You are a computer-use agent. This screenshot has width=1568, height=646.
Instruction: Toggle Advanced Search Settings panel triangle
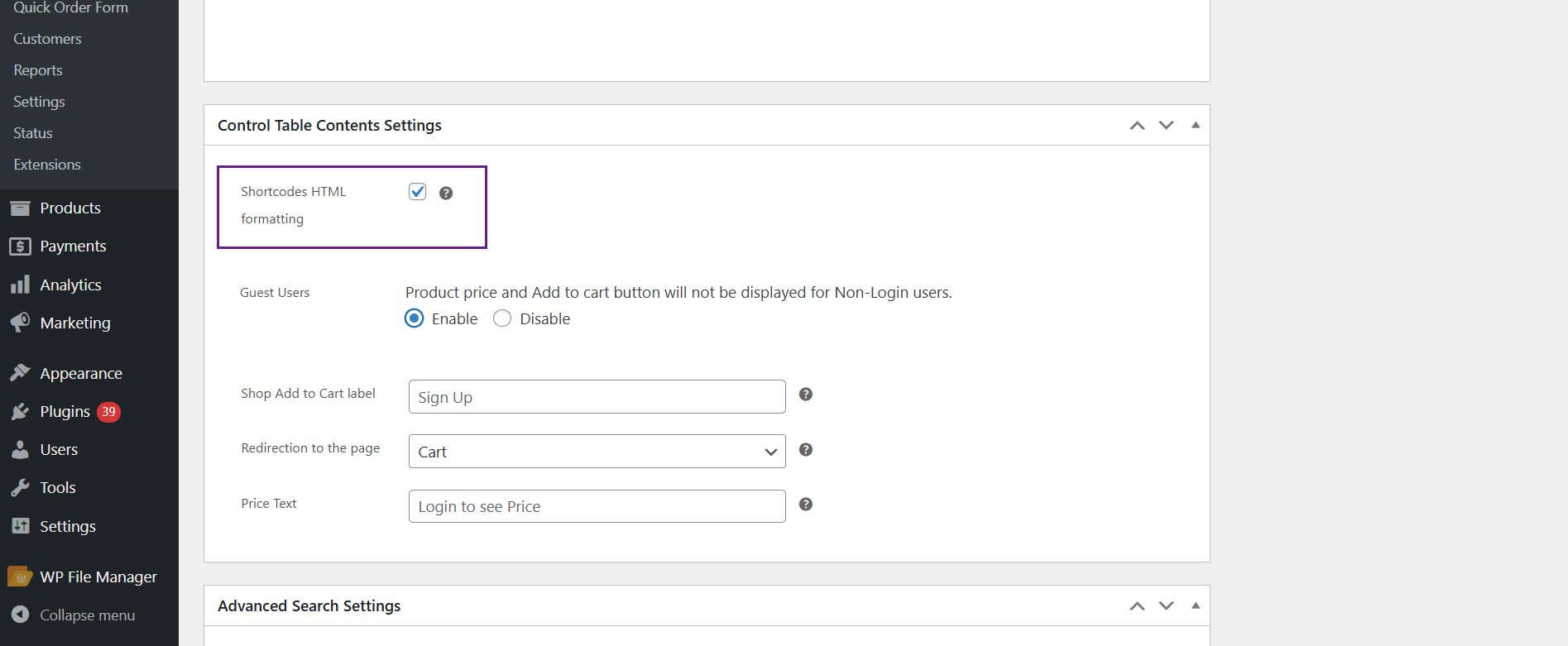tap(1196, 605)
